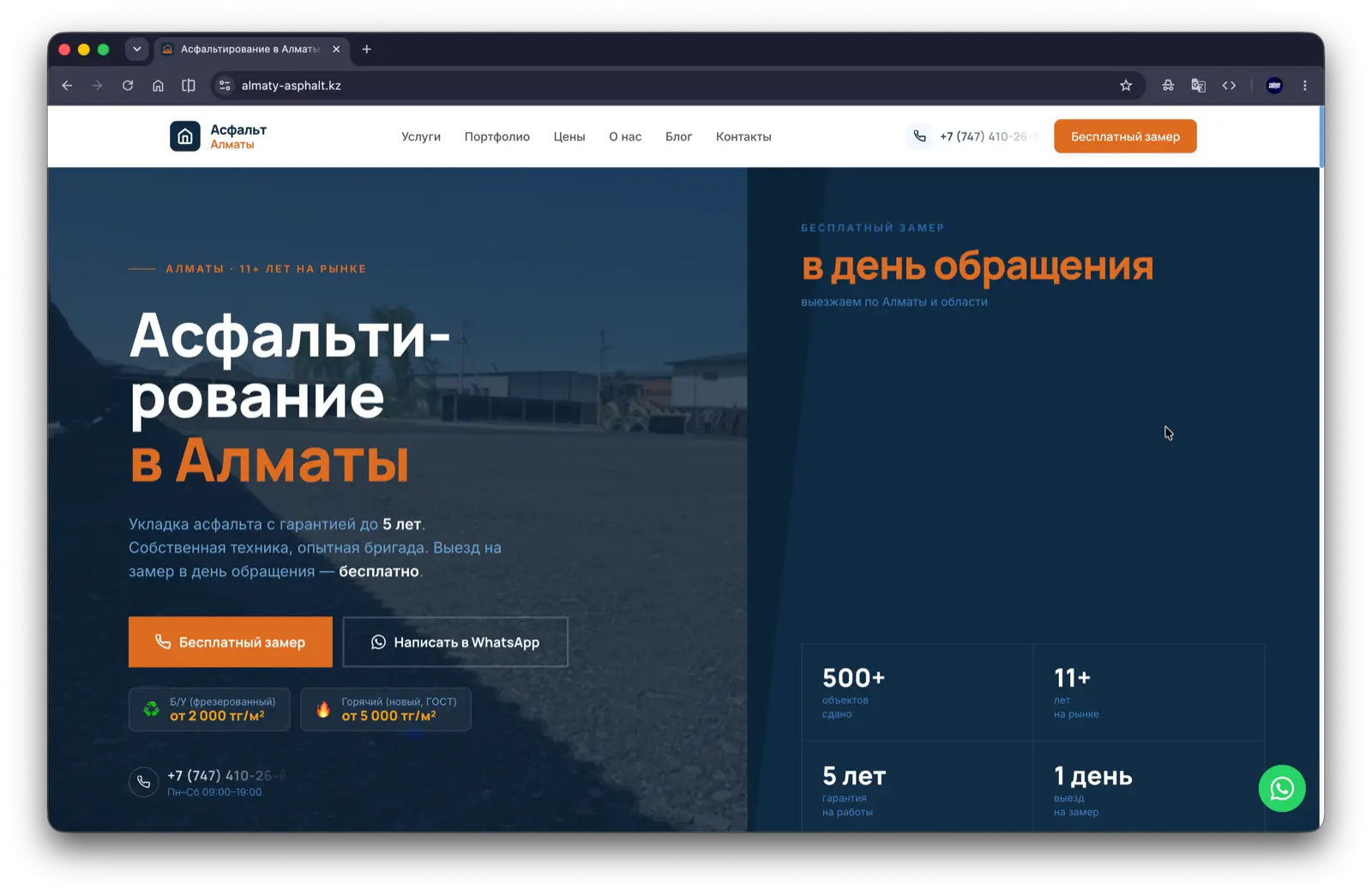Viewport: 1372px width, 895px height.
Task: Select the Асфальтирование в Алматы browser tab
Action: point(251,49)
